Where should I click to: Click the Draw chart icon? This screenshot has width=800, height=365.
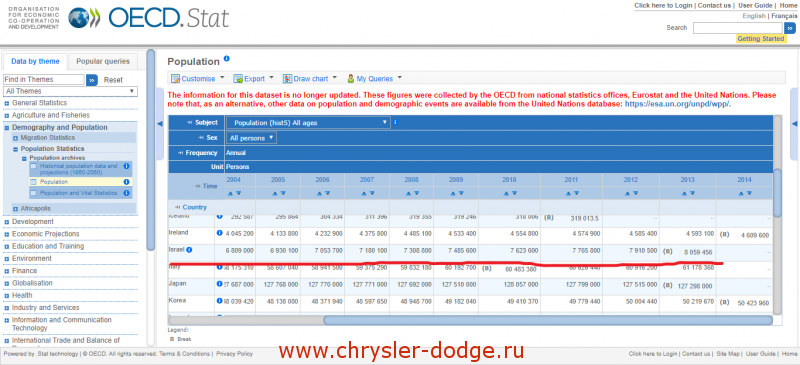[287, 79]
